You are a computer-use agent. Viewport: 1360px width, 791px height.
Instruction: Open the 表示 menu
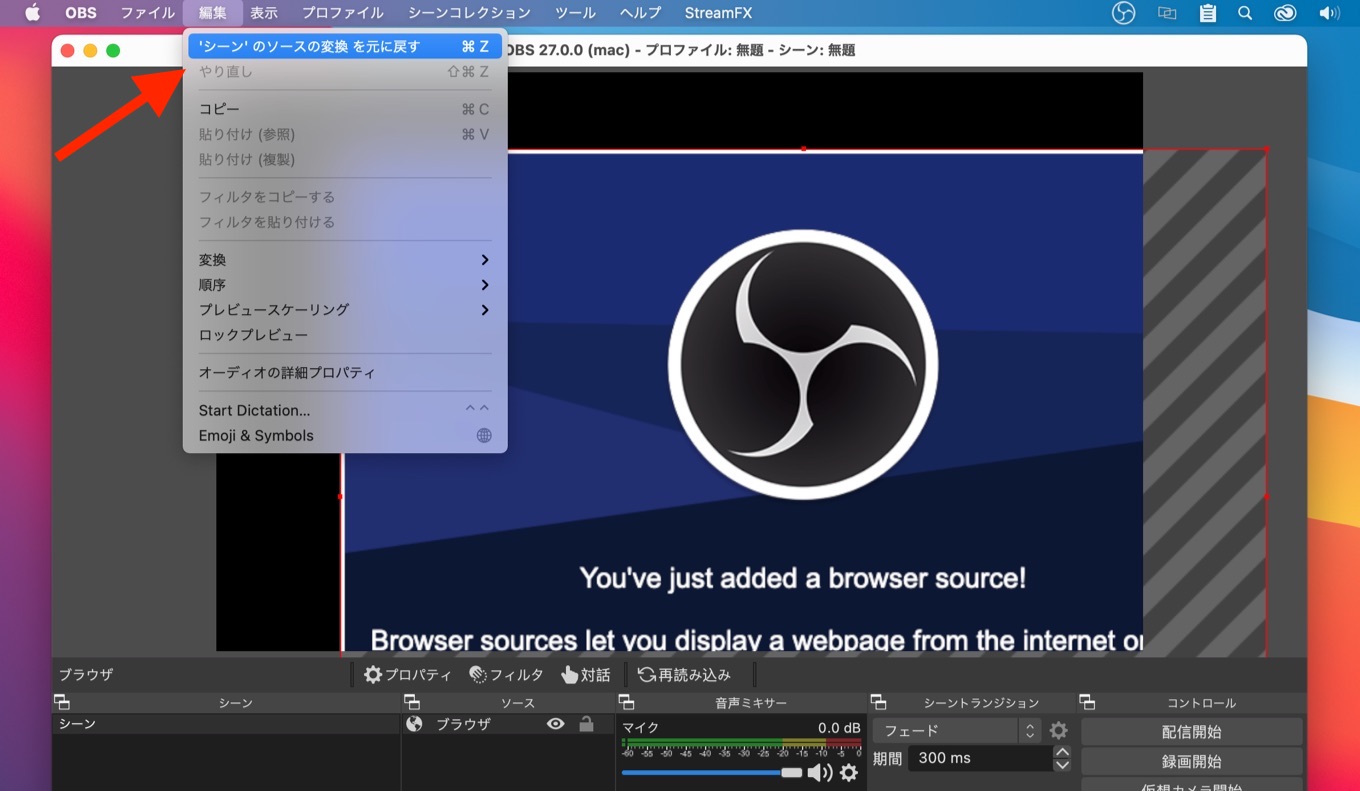coord(264,13)
